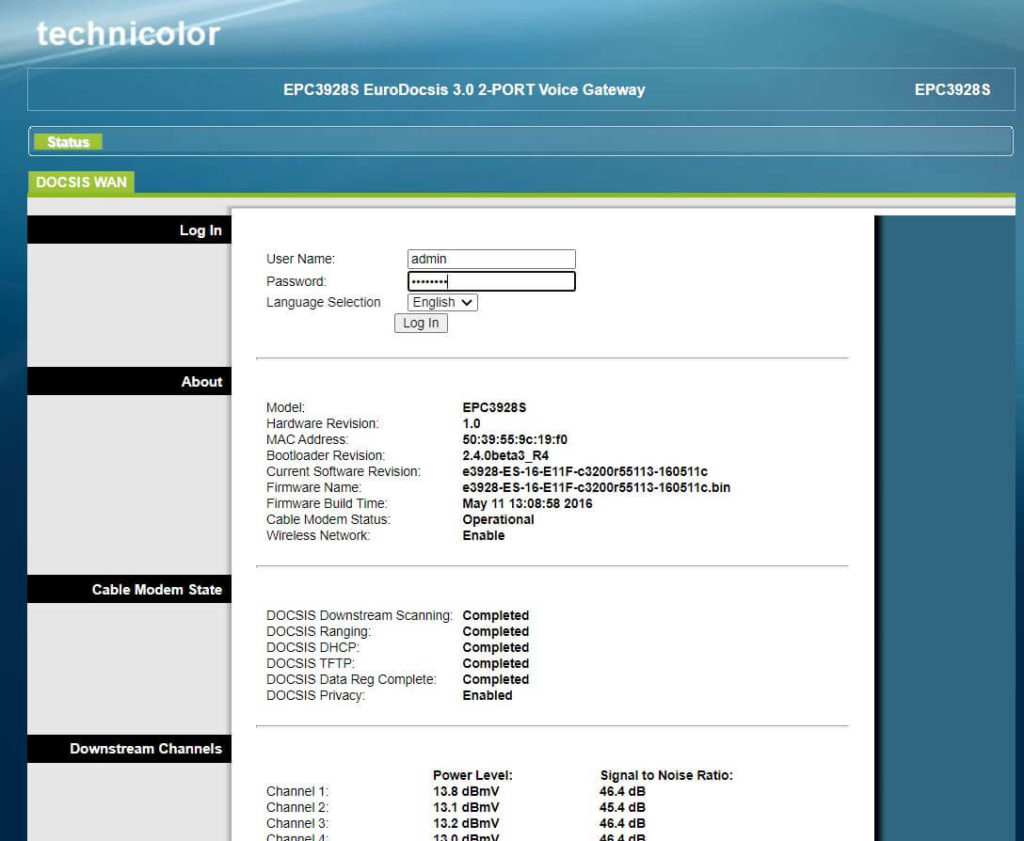Select the About section header
This screenshot has width=1024, height=841.
click(201, 381)
